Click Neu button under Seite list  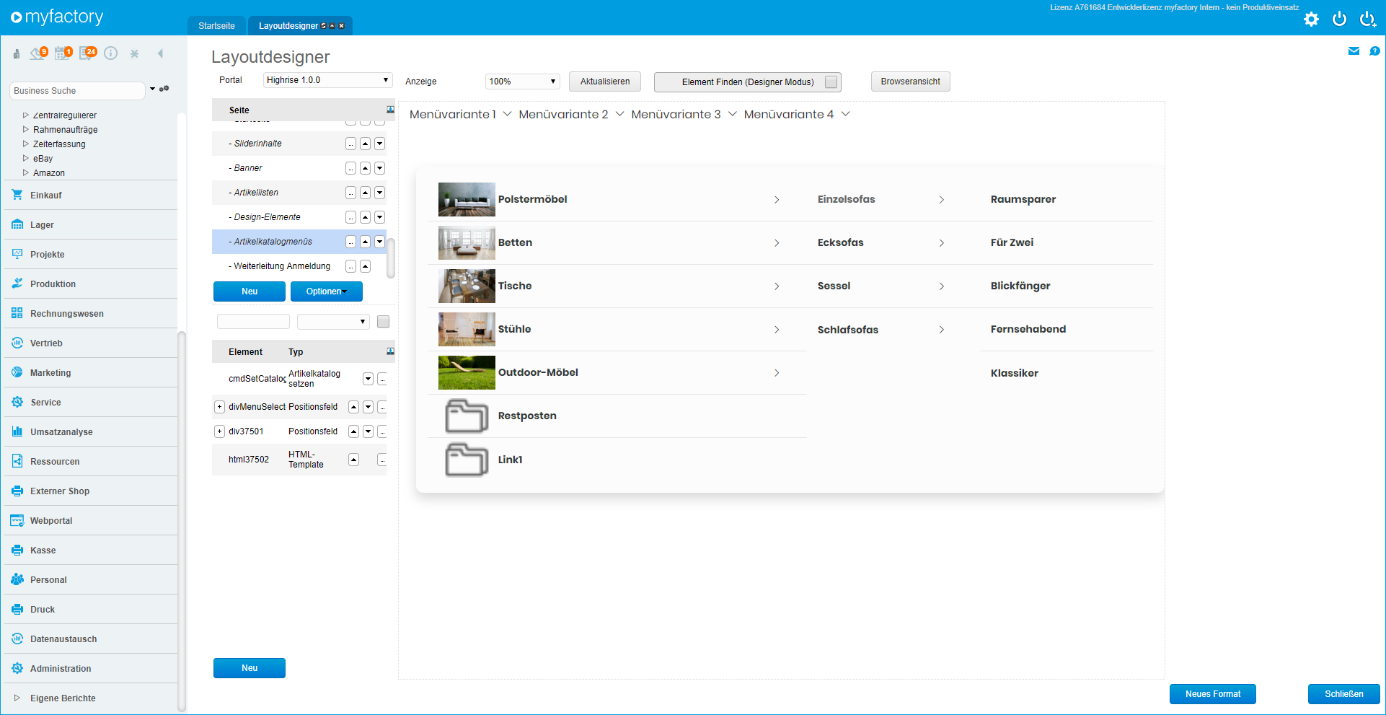pyautogui.click(x=249, y=291)
